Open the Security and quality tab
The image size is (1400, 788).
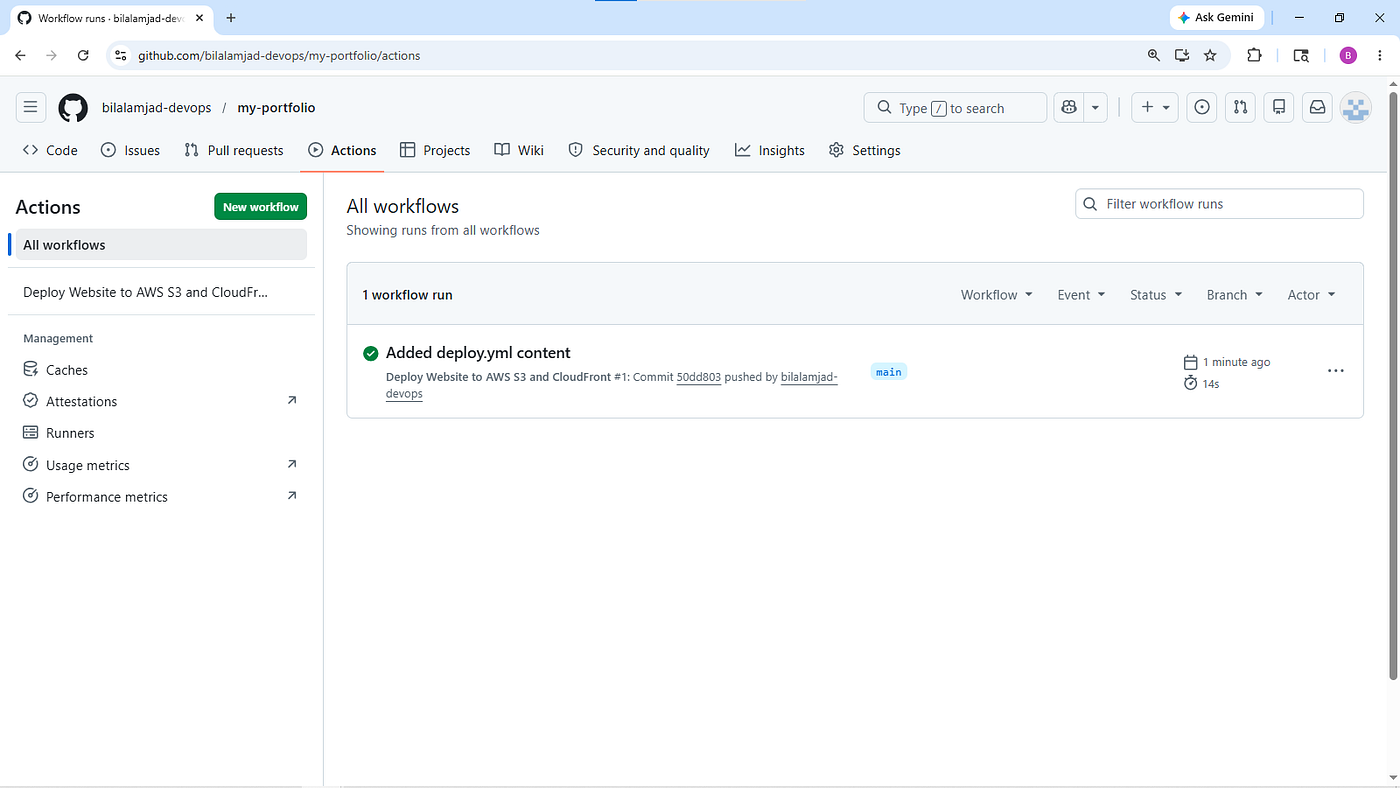click(x=639, y=150)
